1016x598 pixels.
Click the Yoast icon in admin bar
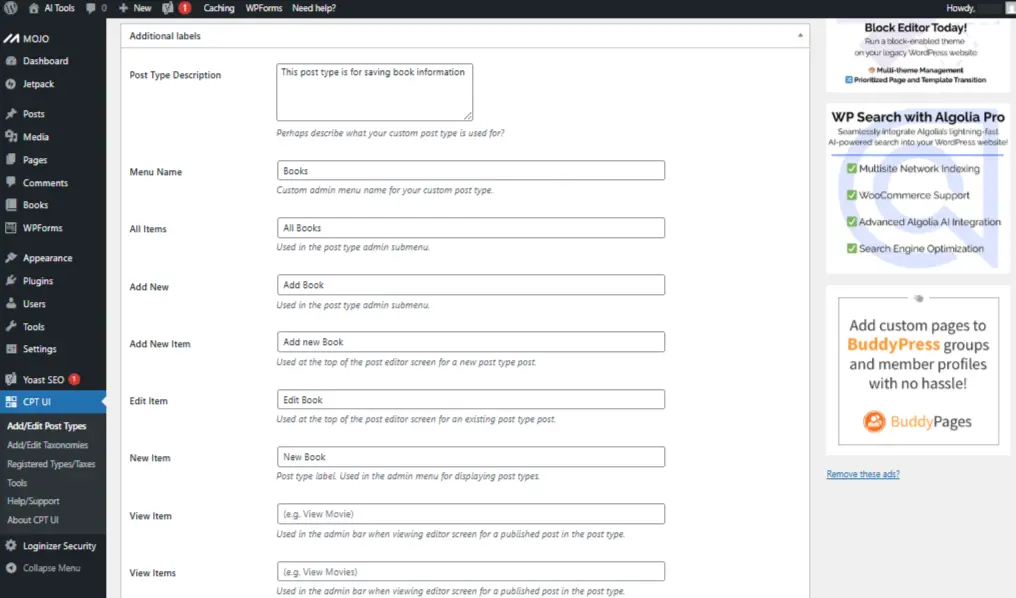167,8
